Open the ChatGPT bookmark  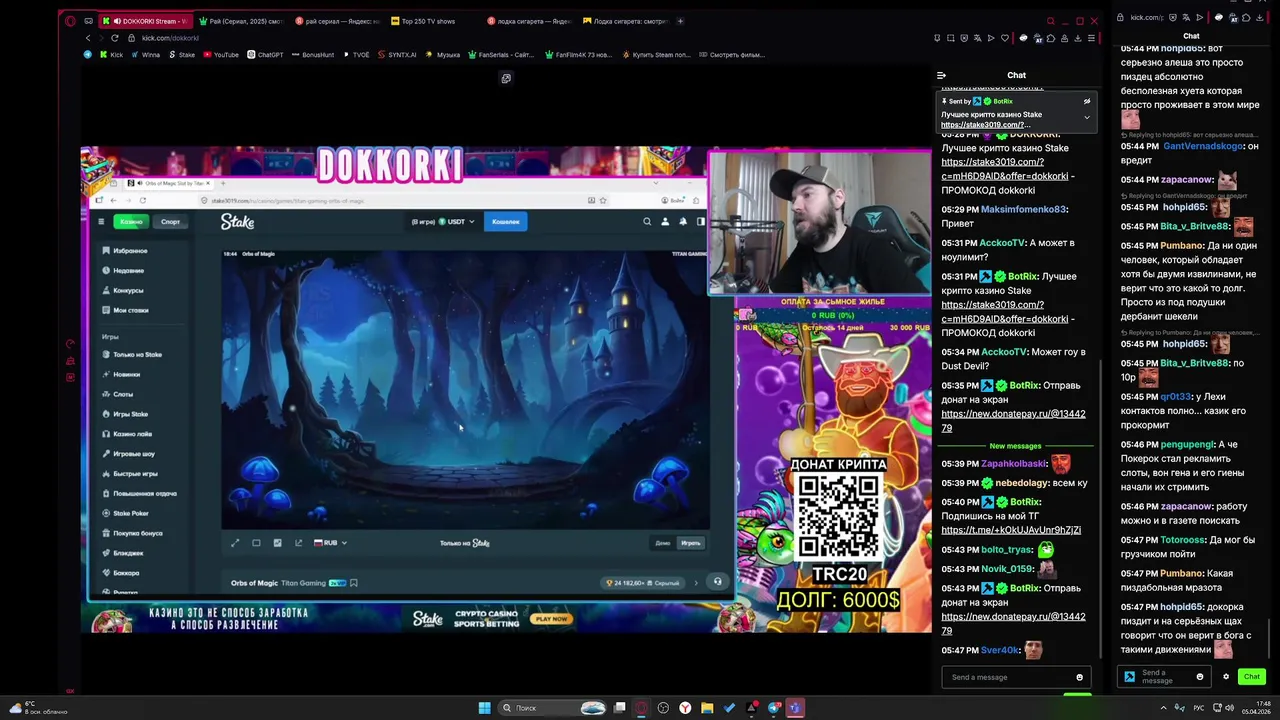pos(265,55)
